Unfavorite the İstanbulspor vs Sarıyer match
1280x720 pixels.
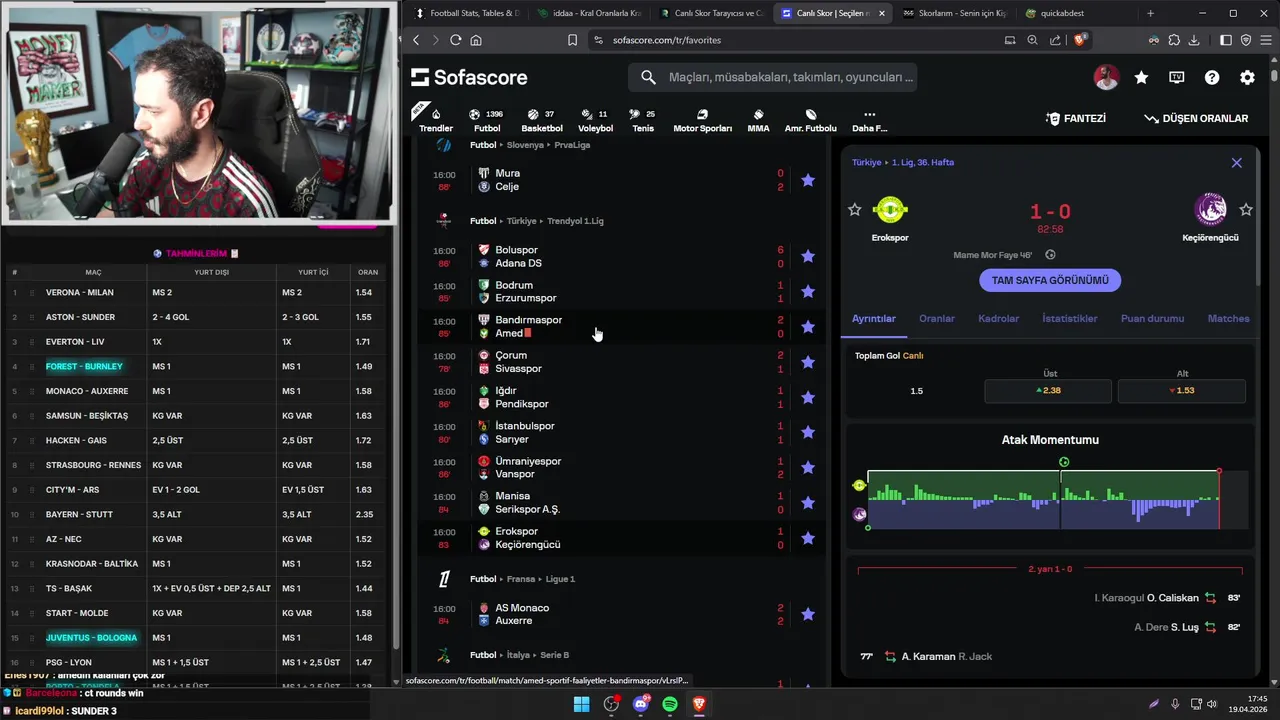(808, 432)
